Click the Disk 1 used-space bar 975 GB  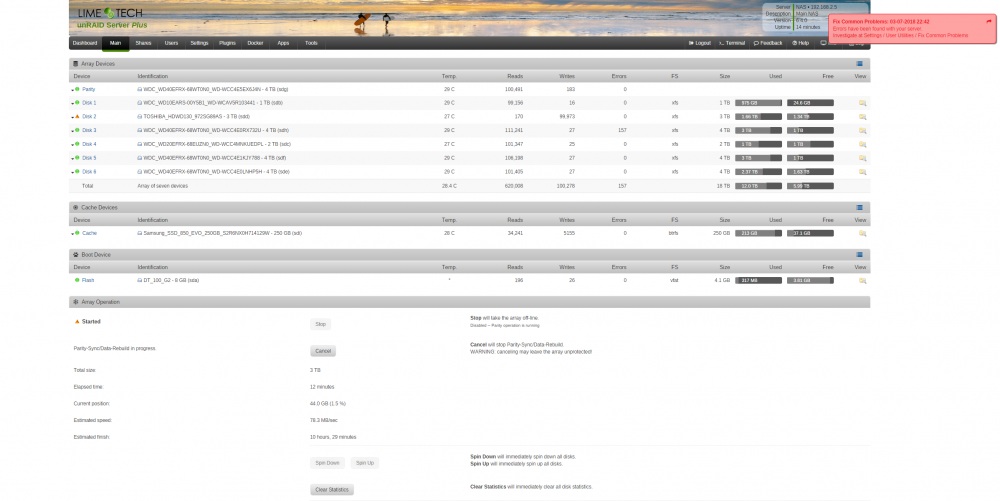pos(758,103)
